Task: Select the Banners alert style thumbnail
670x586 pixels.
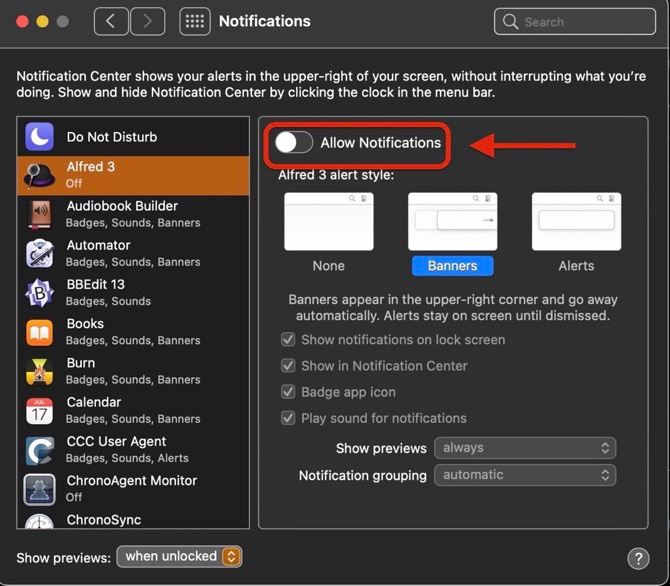Action: point(453,221)
